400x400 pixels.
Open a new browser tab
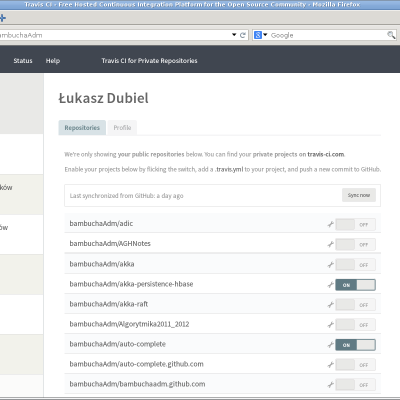tap(3, 18)
